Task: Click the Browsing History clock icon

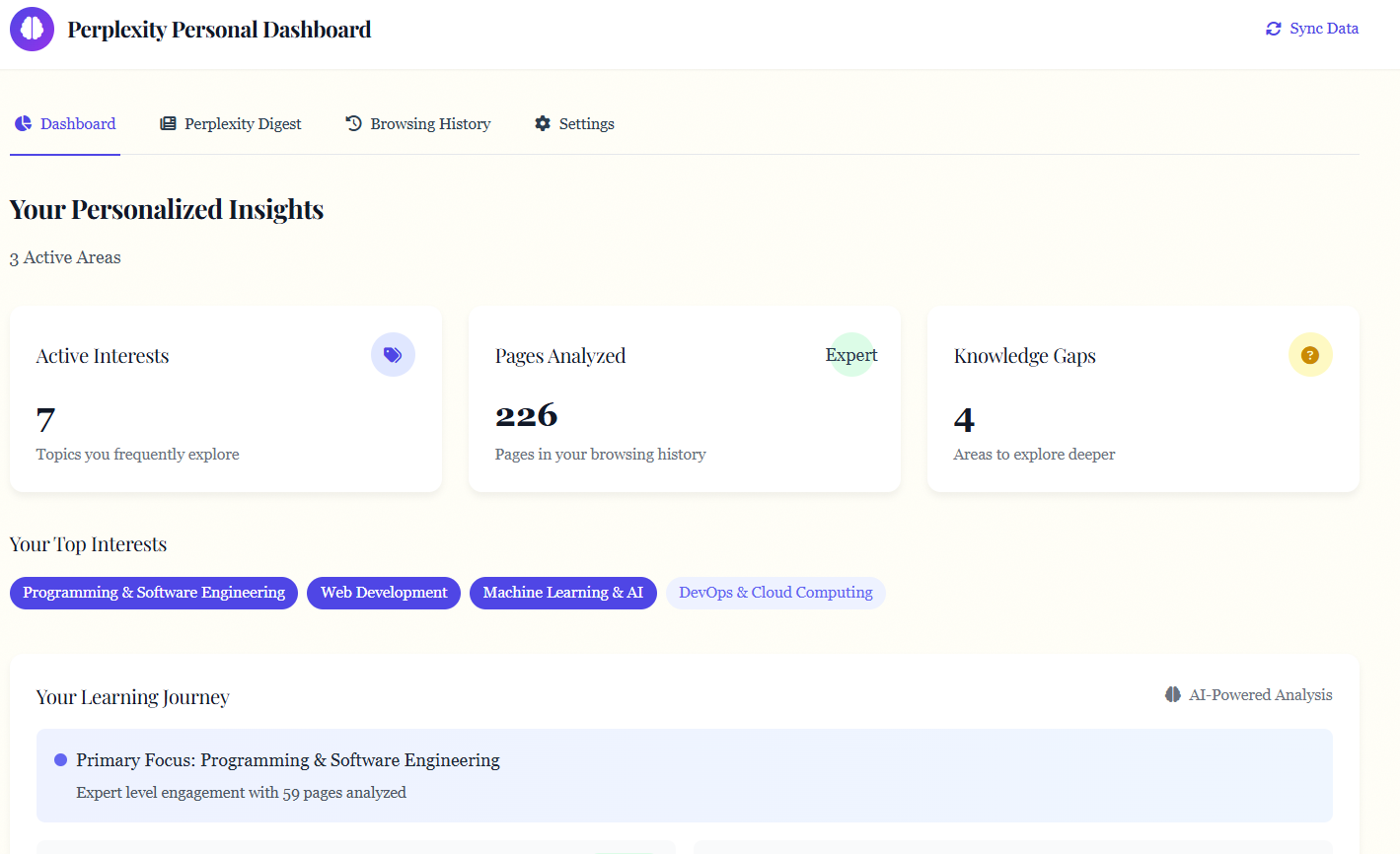Action: click(353, 123)
